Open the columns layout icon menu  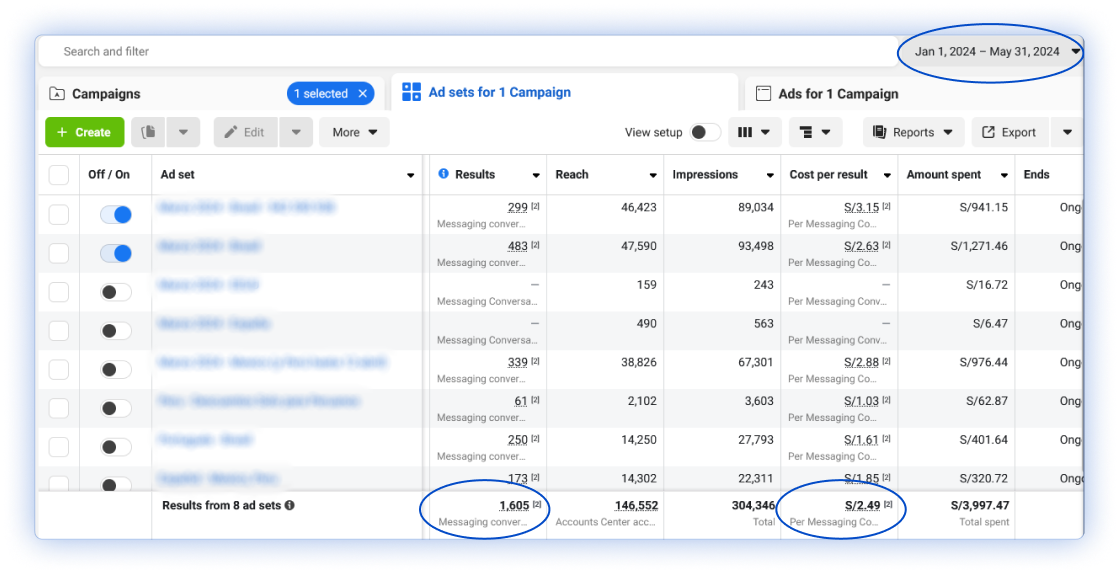754,132
